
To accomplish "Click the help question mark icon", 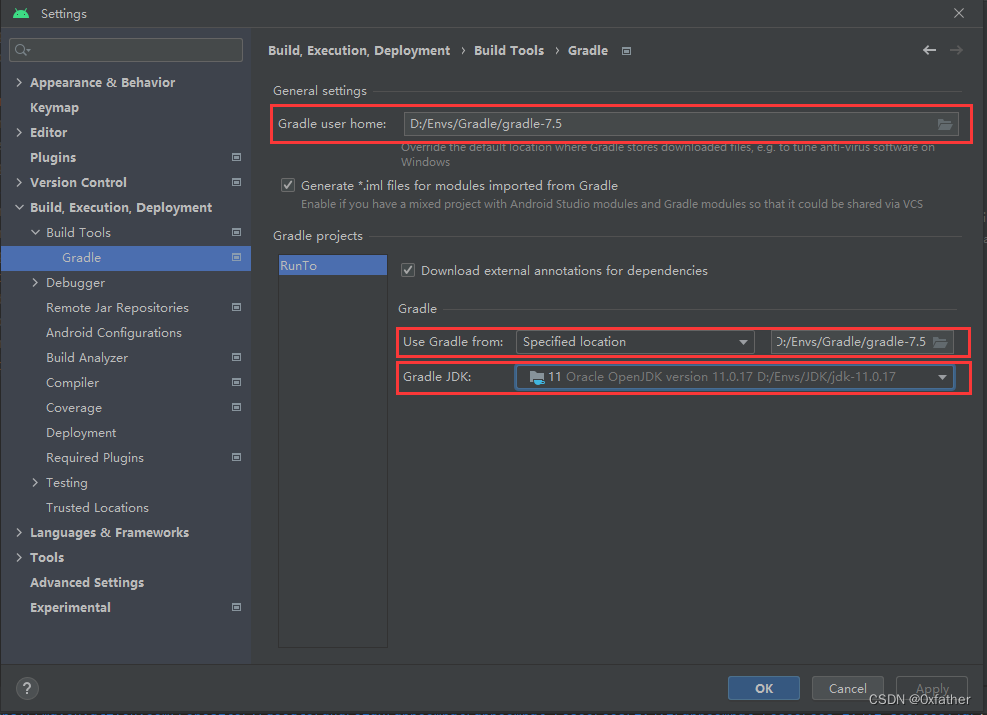I will [x=27, y=688].
